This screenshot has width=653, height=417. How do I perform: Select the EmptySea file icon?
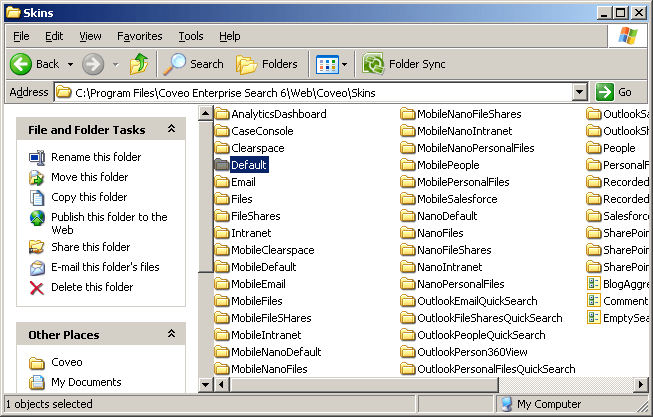click(x=593, y=318)
